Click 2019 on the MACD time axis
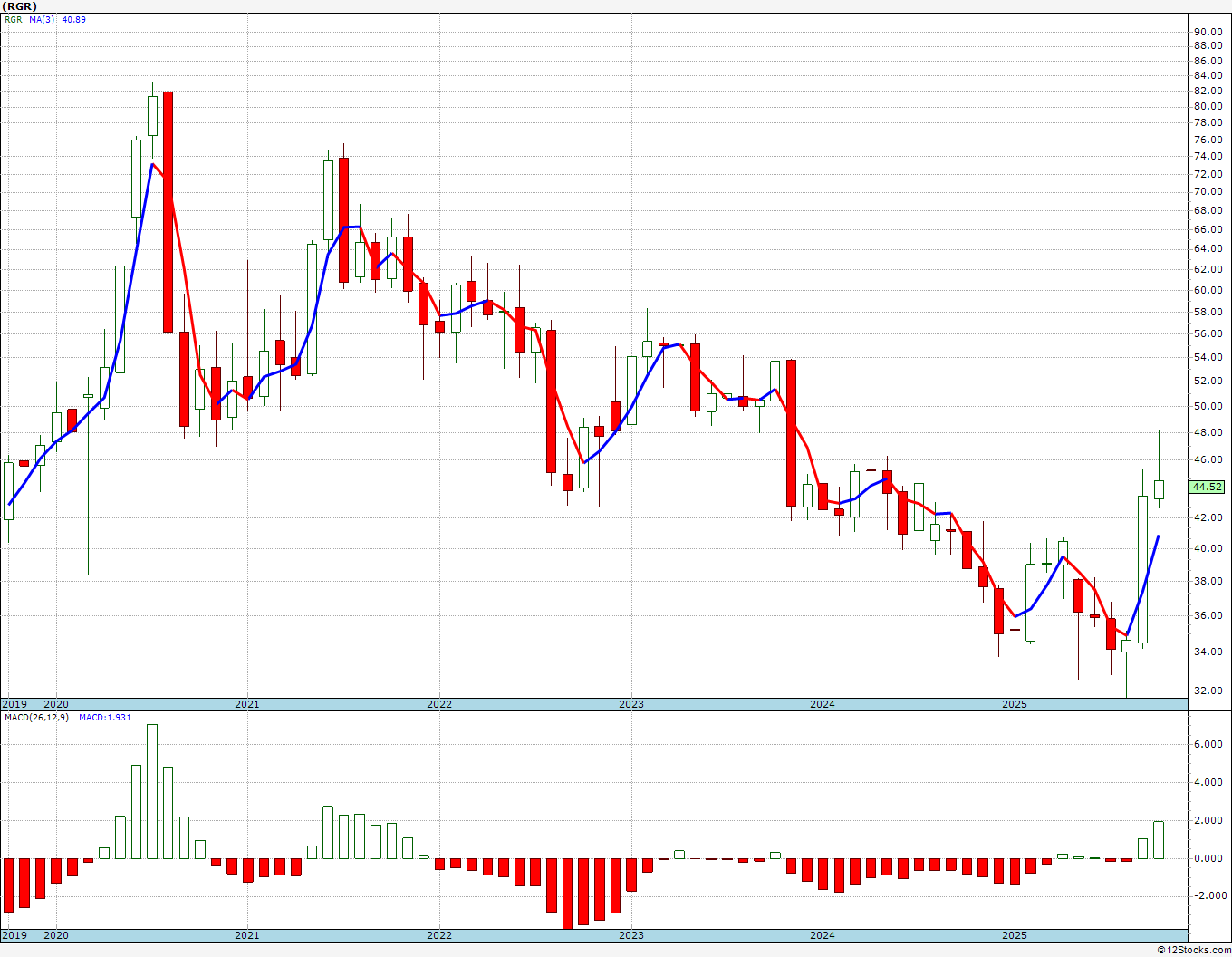The height and width of the screenshot is (957, 1232). coord(14,934)
